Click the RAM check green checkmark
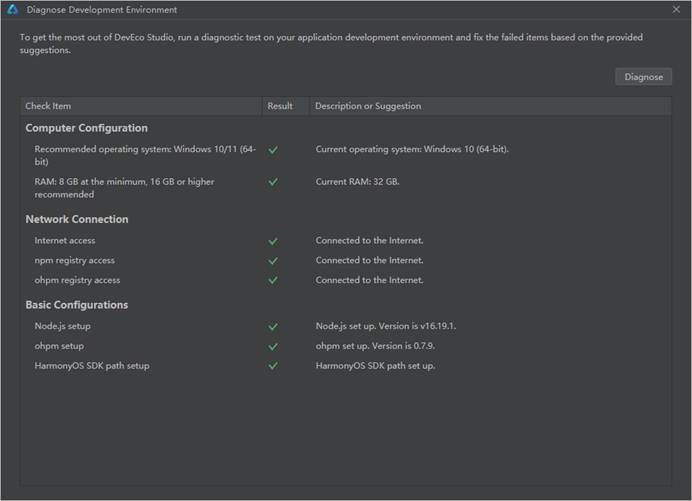Screen dimensions: 692x501 pyautogui.click(x=273, y=182)
